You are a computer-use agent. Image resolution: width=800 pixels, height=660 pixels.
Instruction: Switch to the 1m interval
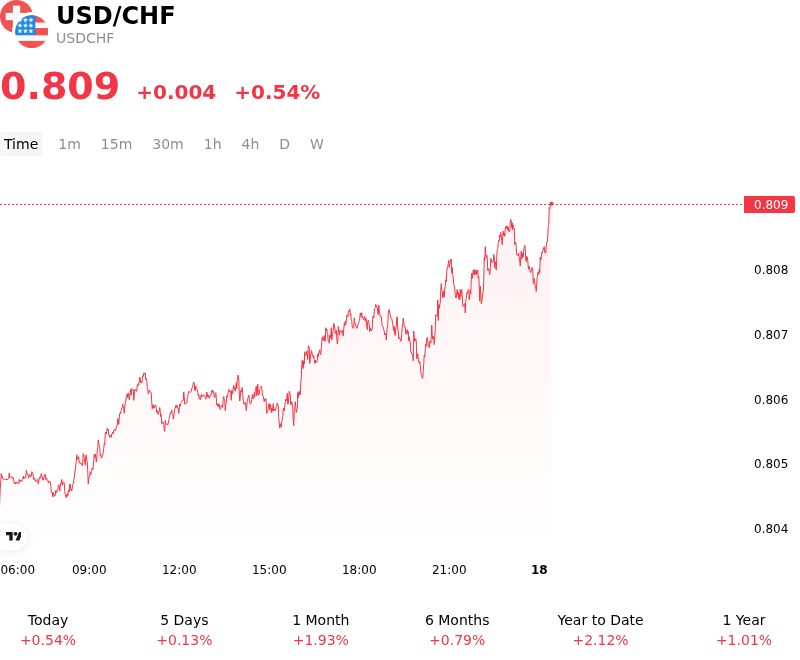click(69, 144)
